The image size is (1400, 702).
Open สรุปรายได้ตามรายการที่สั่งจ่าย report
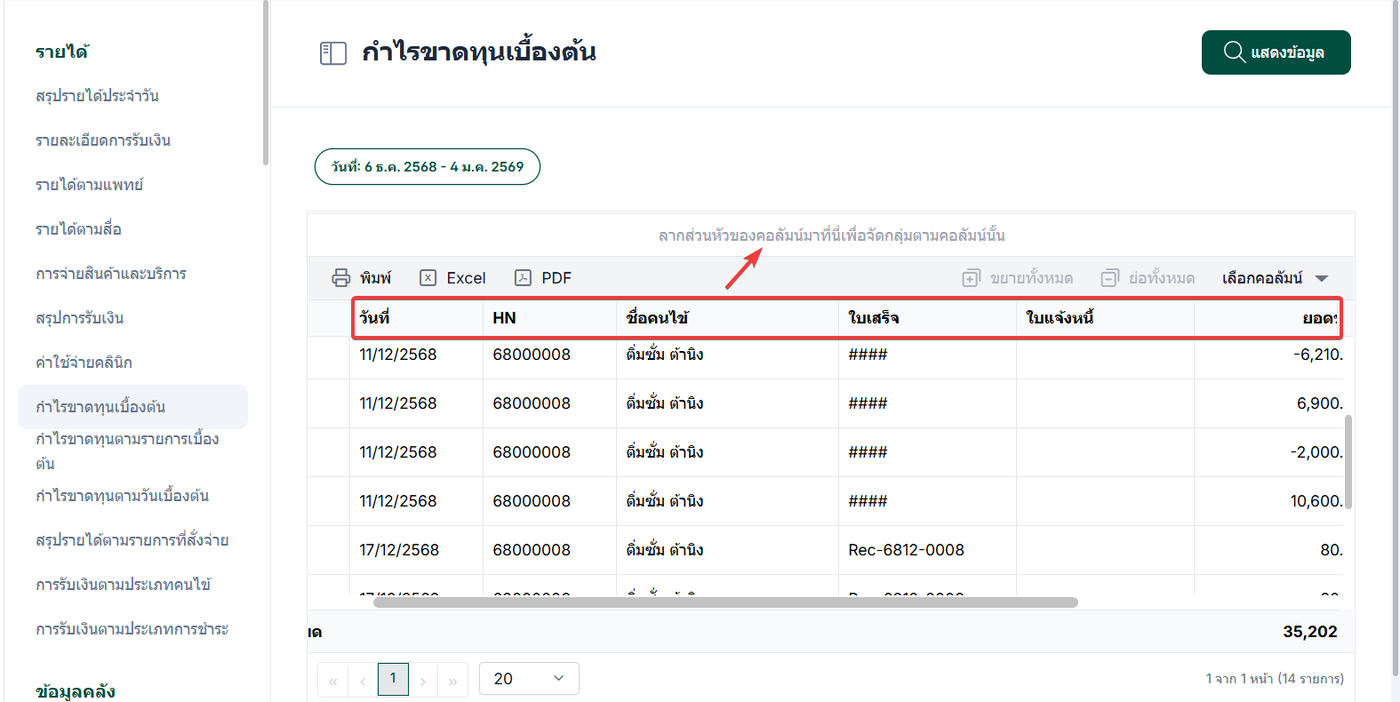(x=132, y=540)
